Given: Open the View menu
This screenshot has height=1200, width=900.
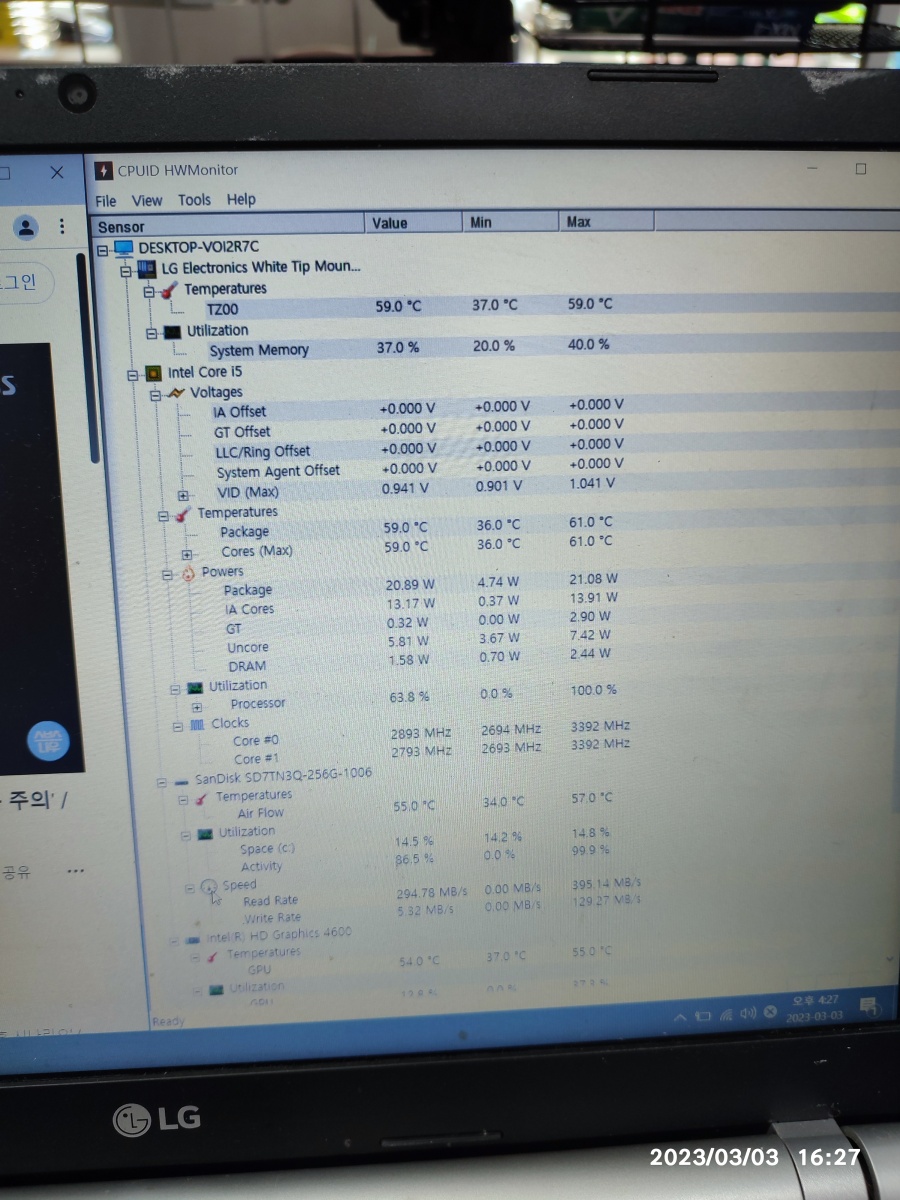Looking at the screenshot, I should pos(147,200).
